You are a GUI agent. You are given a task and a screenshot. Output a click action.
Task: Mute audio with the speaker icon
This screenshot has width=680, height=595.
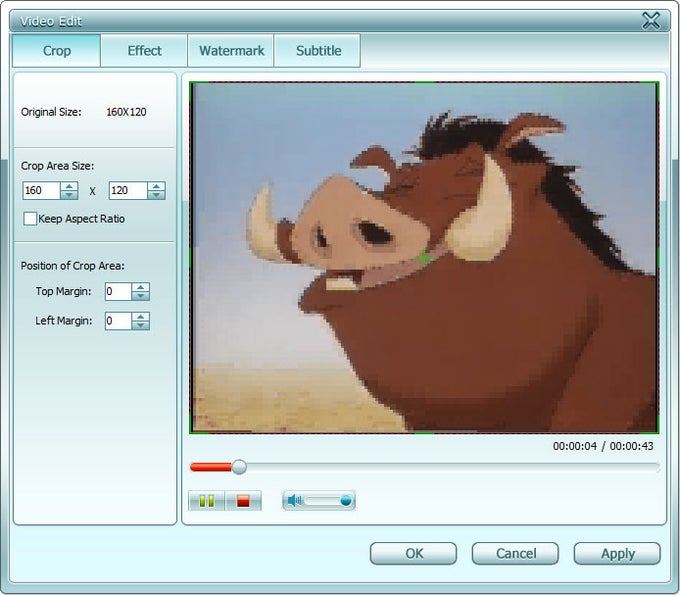click(294, 500)
